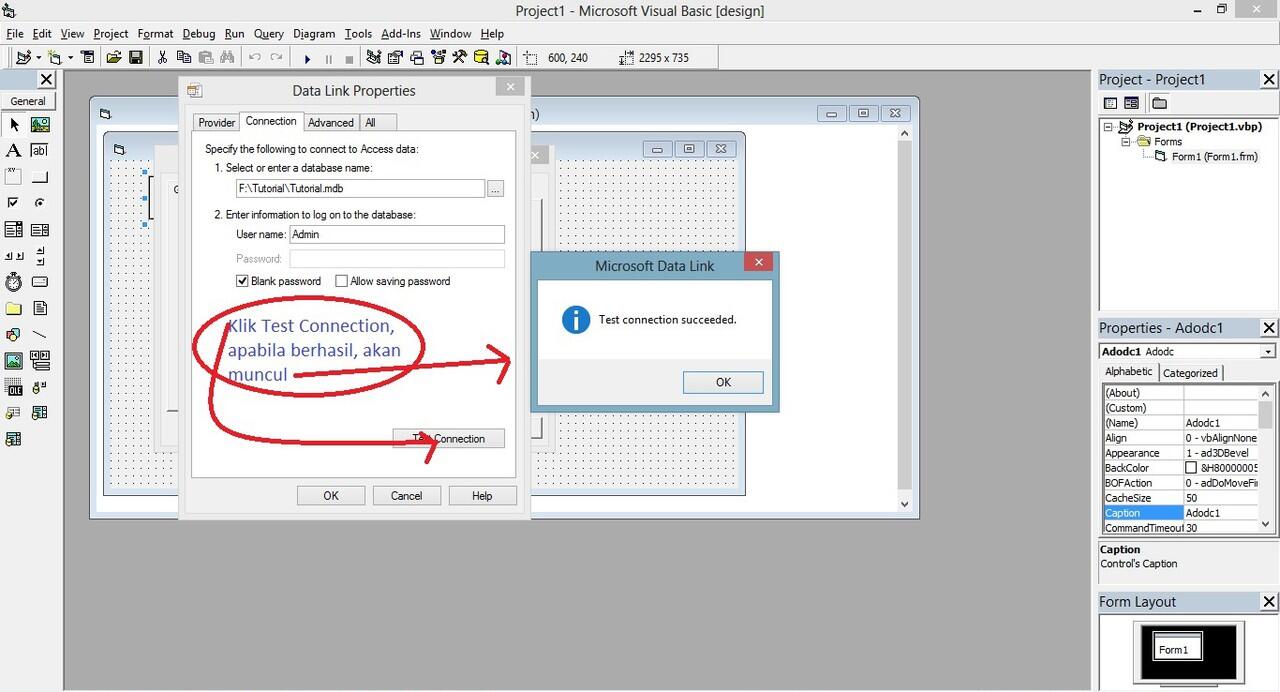Image resolution: width=1280 pixels, height=692 pixels.
Task: Click the Find binoculars toolbar icon
Action: (228, 58)
